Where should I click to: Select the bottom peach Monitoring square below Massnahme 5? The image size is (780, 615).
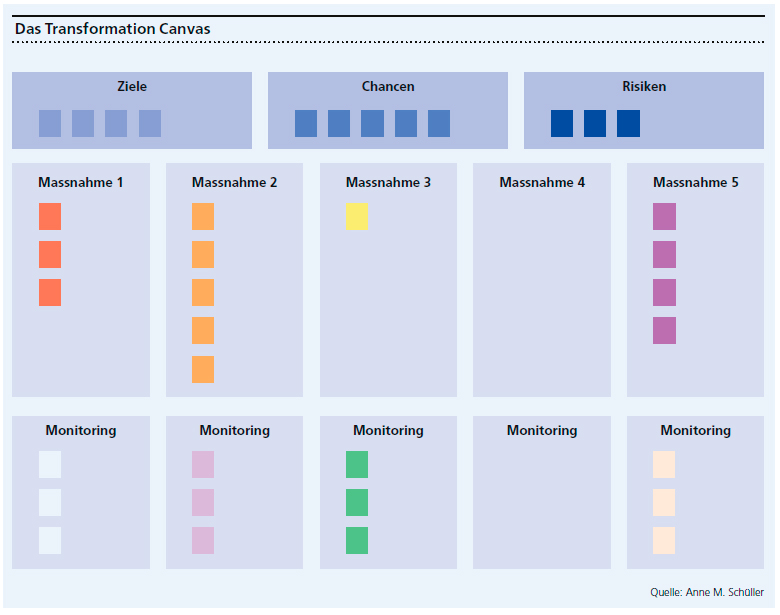coord(664,540)
